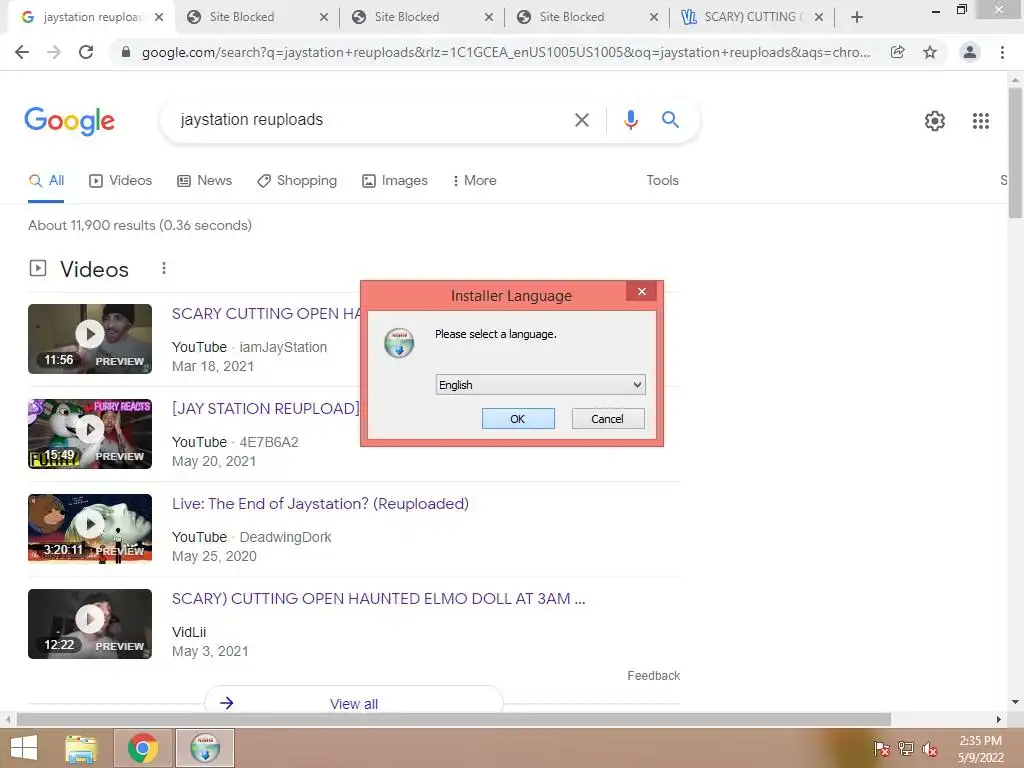Image resolution: width=1024 pixels, height=768 pixels.
Task: Open Google quick settings gear
Action: (935, 121)
